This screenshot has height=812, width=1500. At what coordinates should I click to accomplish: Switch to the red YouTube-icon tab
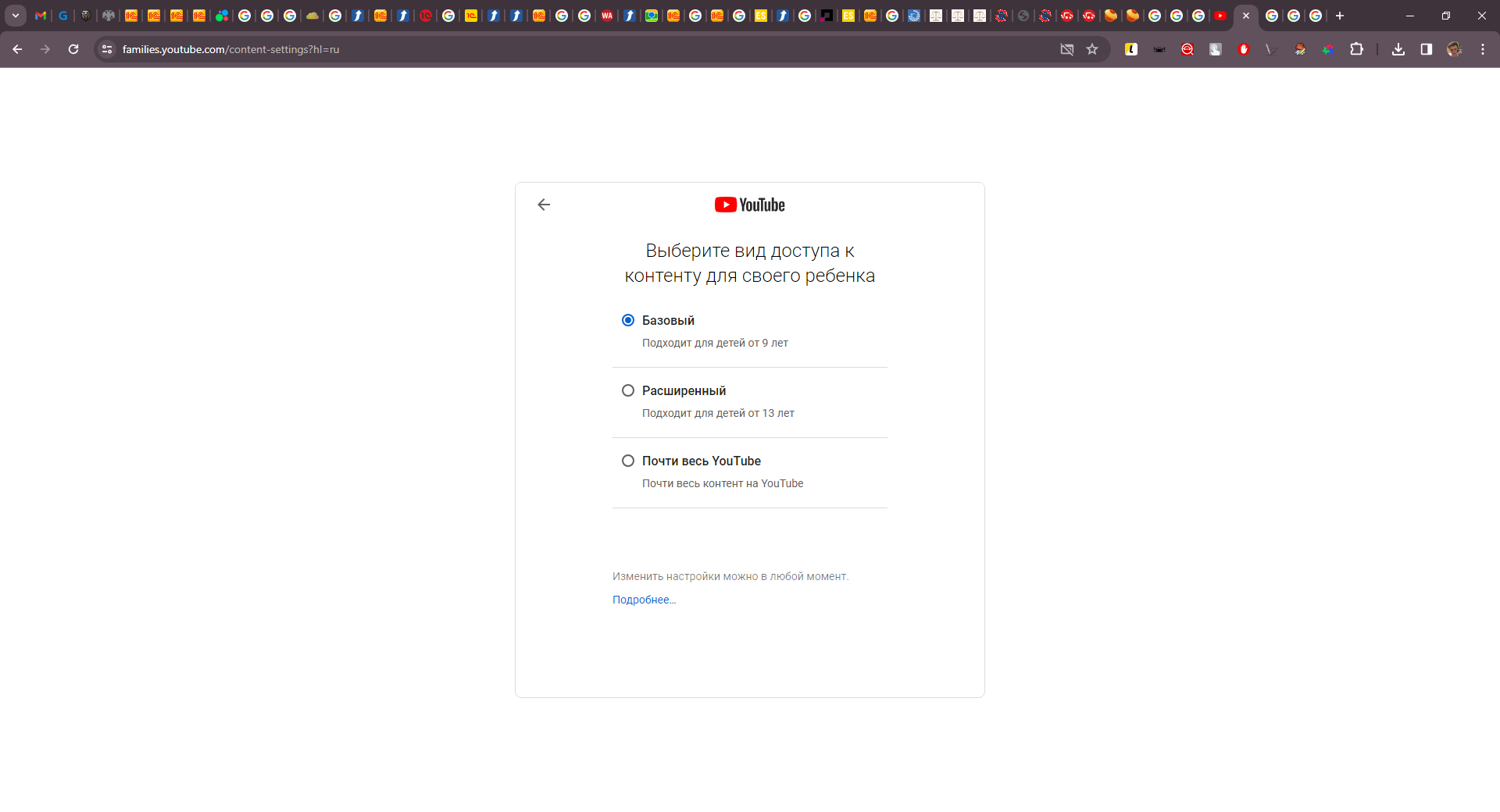coord(1220,16)
